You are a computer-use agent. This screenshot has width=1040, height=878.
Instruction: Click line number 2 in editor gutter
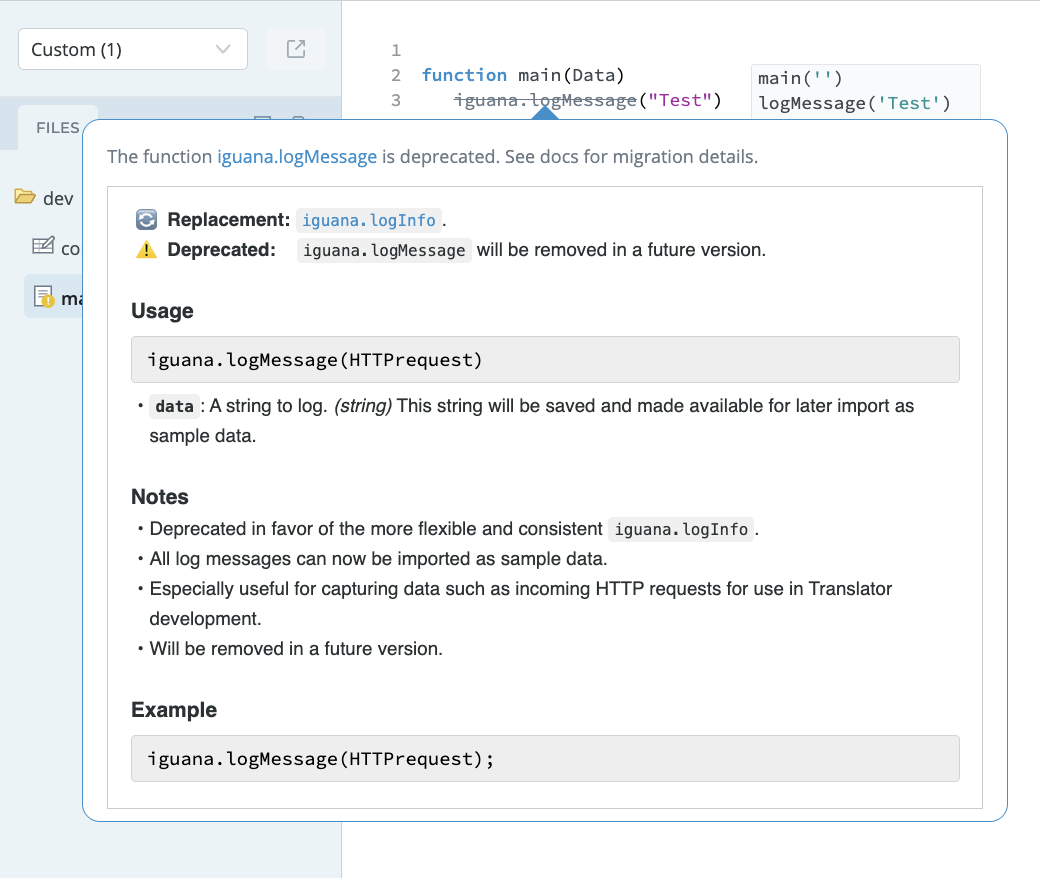coord(396,75)
